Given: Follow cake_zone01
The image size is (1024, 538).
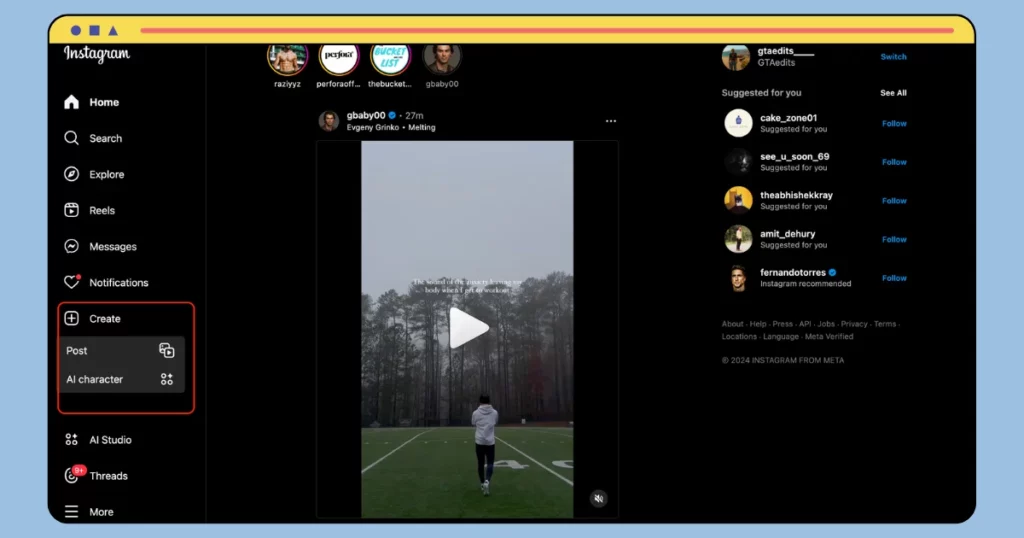Looking at the screenshot, I should click(894, 123).
